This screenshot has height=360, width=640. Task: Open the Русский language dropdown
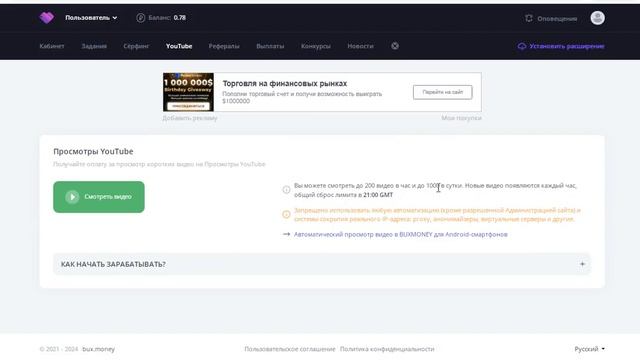coord(589,349)
